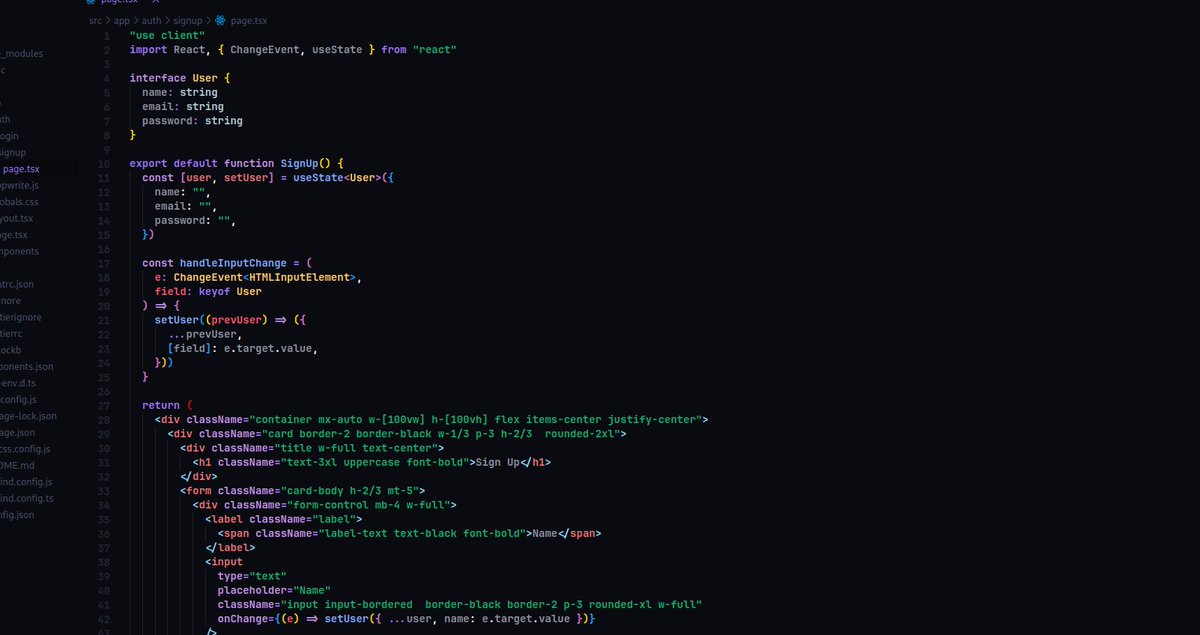Click line number 17 in the gutter

point(105,263)
